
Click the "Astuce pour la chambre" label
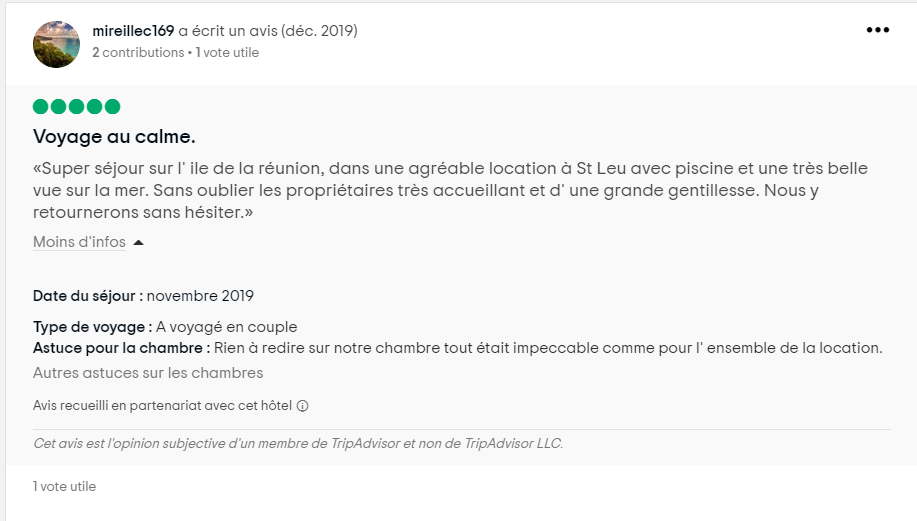[x=121, y=348]
